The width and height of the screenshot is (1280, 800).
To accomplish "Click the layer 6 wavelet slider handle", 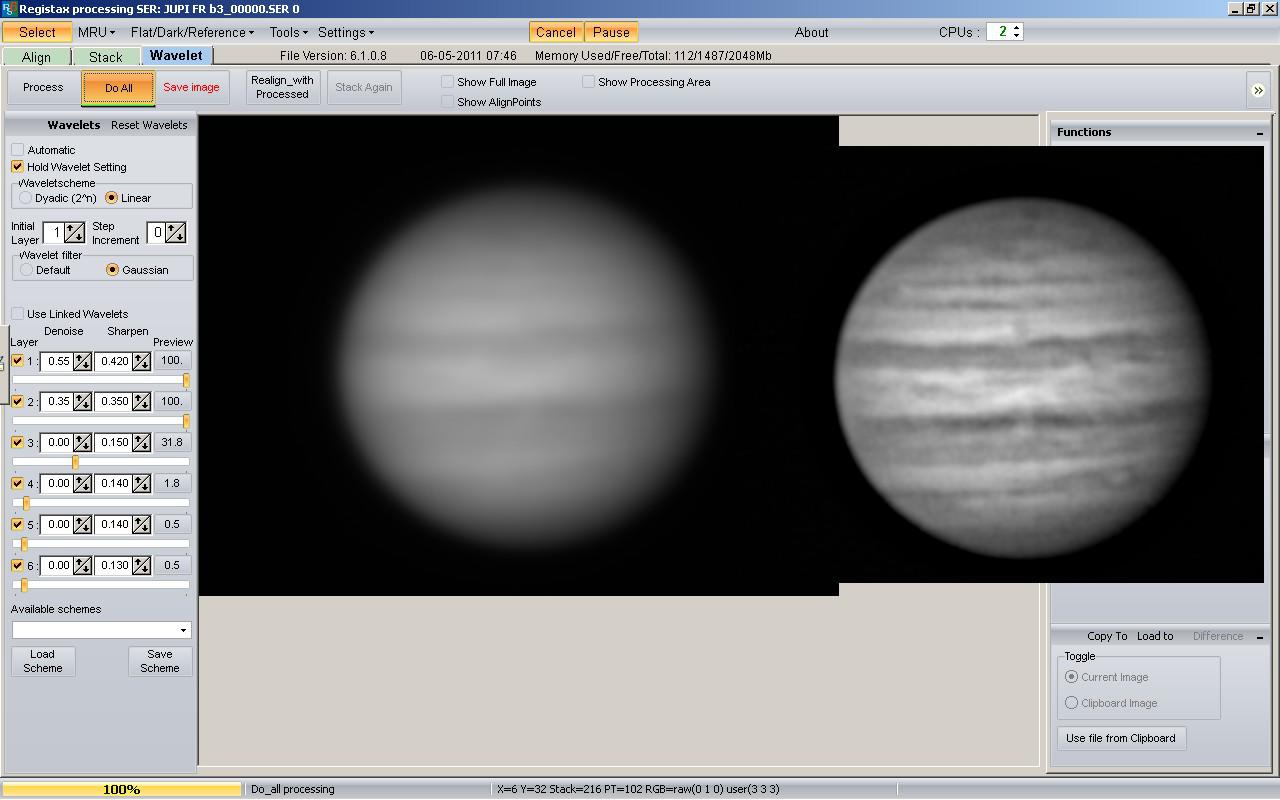I will point(24,585).
